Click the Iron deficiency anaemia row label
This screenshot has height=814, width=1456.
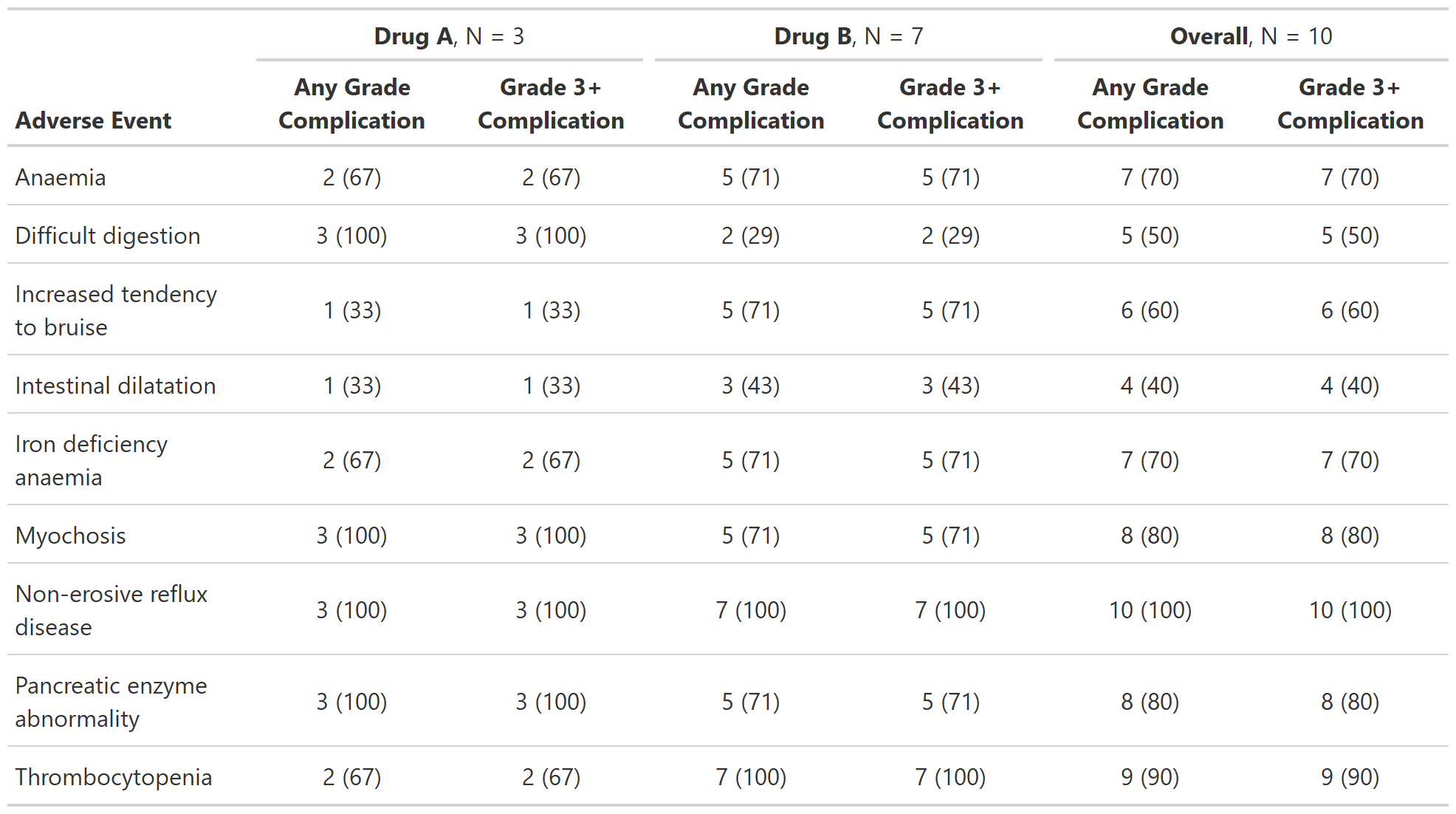92,460
